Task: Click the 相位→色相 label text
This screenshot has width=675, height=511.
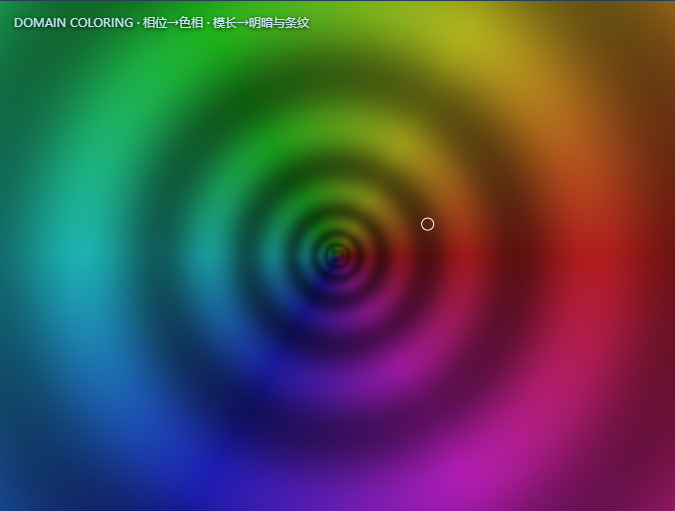Action: tap(173, 23)
